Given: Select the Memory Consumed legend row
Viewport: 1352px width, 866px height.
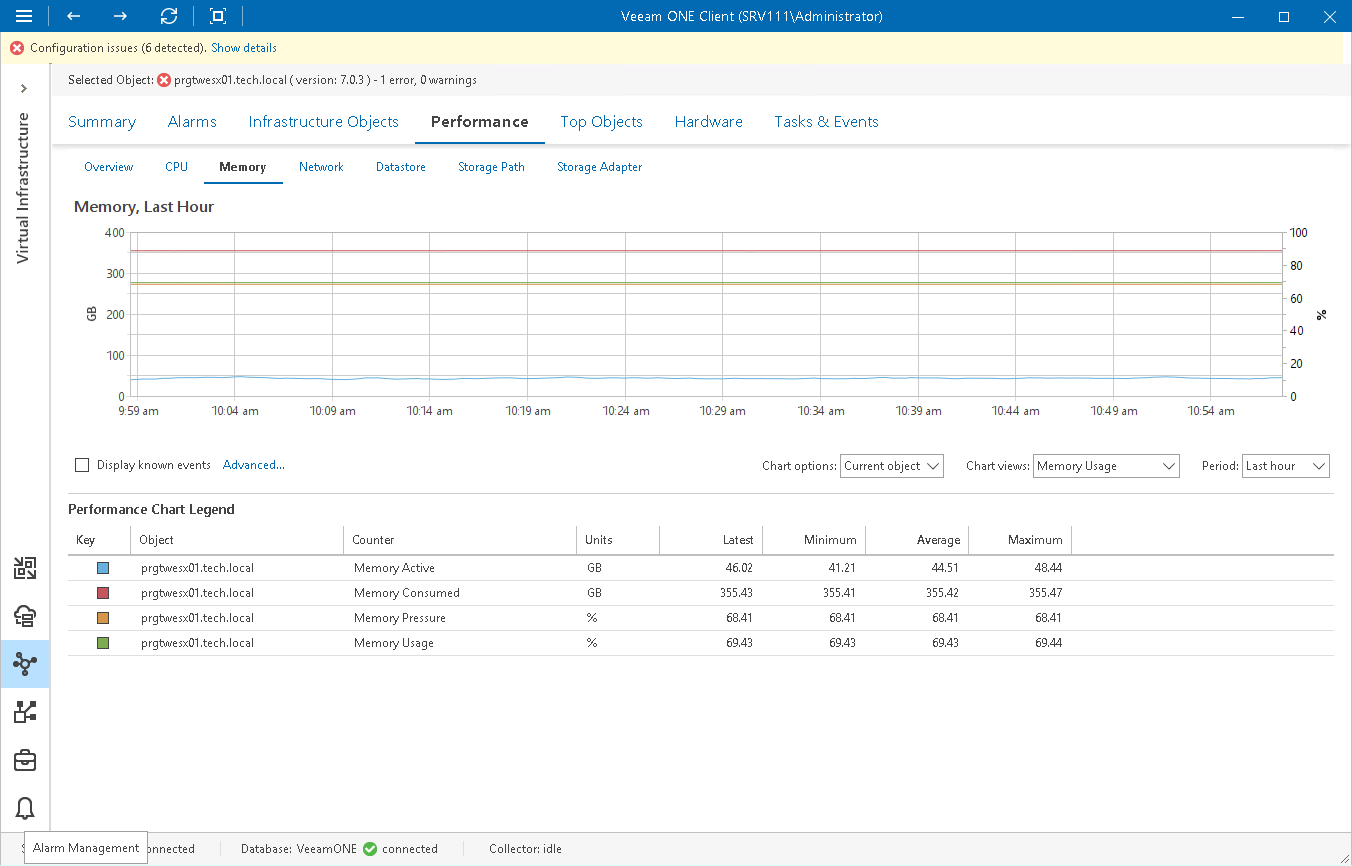Looking at the screenshot, I should click(x=701, y=593).
